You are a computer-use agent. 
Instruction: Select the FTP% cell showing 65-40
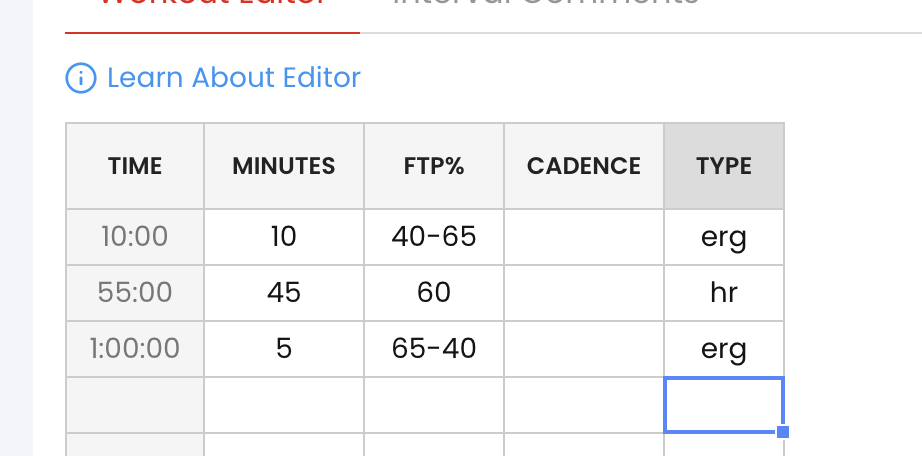click(x=434, y=348)
